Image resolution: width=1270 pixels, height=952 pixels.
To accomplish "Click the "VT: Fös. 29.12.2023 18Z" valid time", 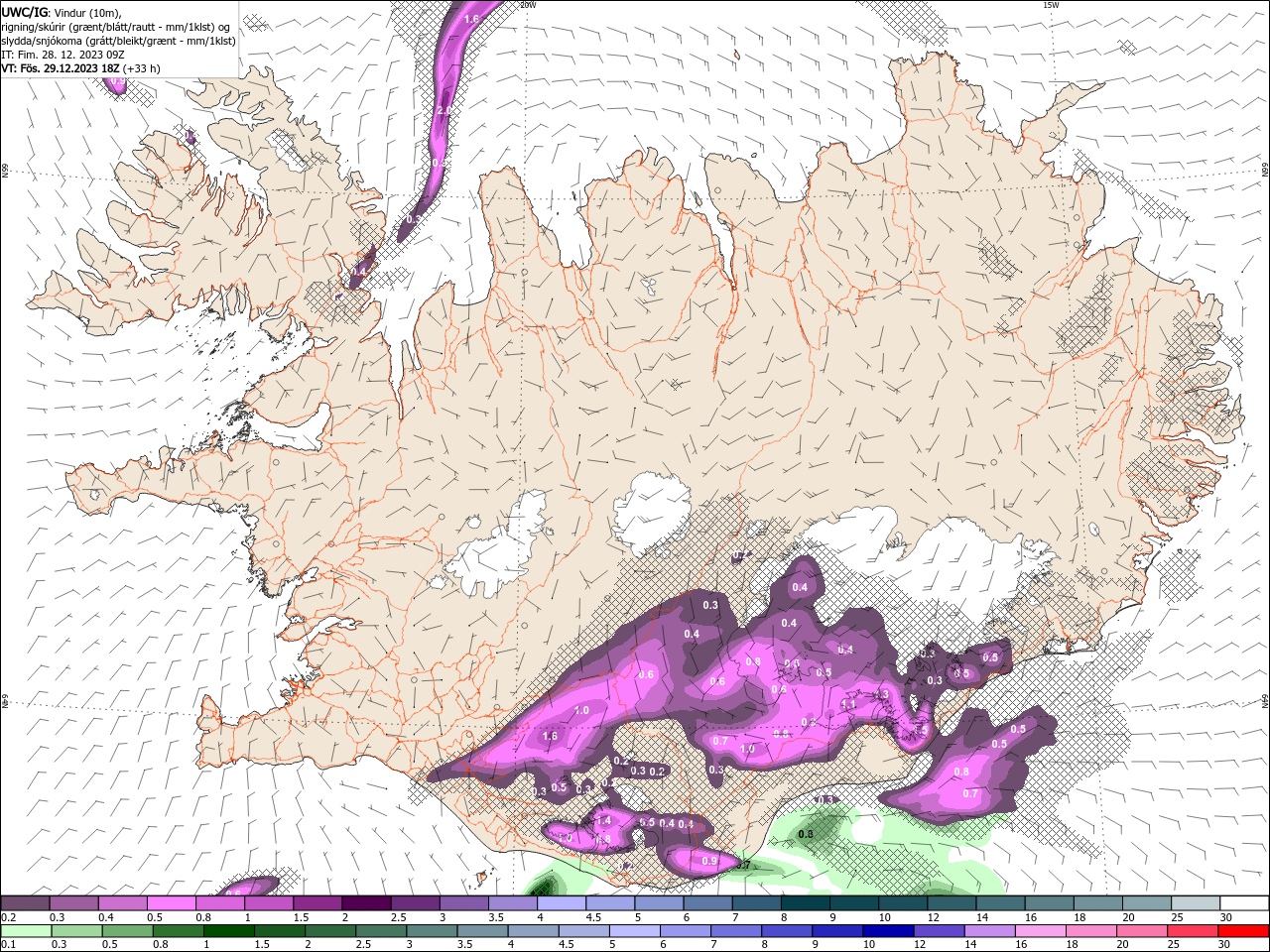I will 61,68.
